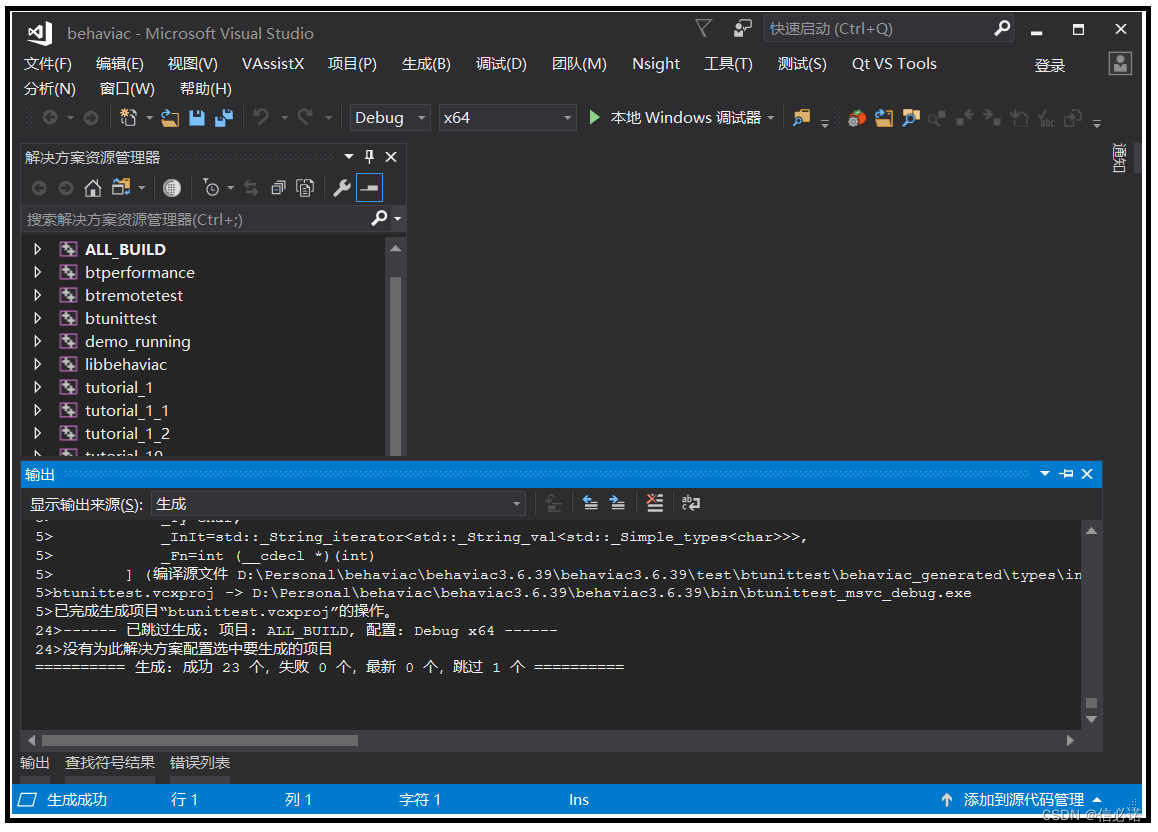The width and height of the screenshot is (1158, 832).
Task: Click the notifications filter flag icon
Action: pyautogui.click(x=704, y=29)
